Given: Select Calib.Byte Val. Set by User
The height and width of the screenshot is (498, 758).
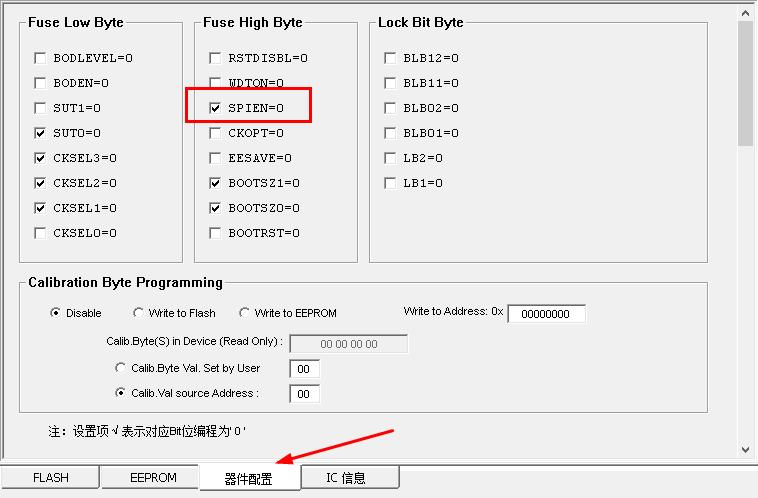Looking at the screenshot, I should coord(122,368).
